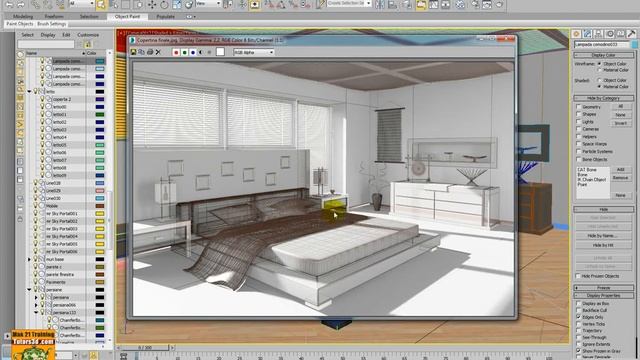Check the Lights hide category box

click(x=578, y=122)
